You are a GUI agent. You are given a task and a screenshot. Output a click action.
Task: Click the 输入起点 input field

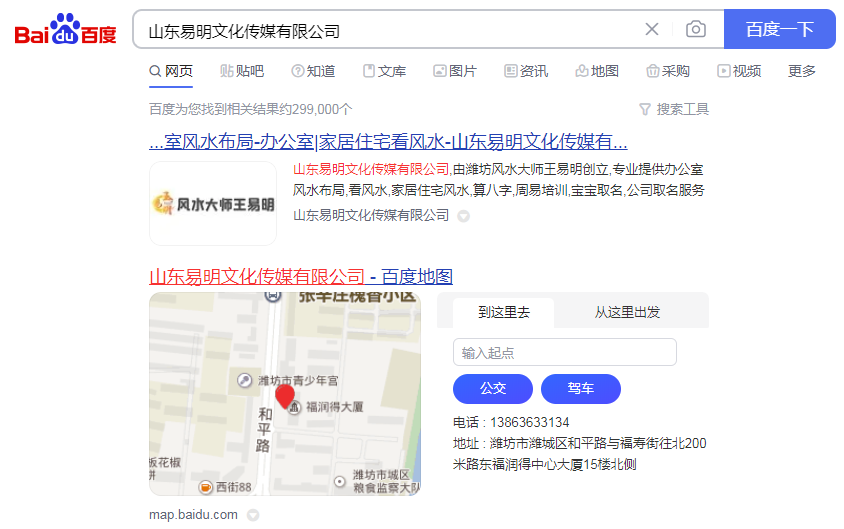[x=564, y=352]
